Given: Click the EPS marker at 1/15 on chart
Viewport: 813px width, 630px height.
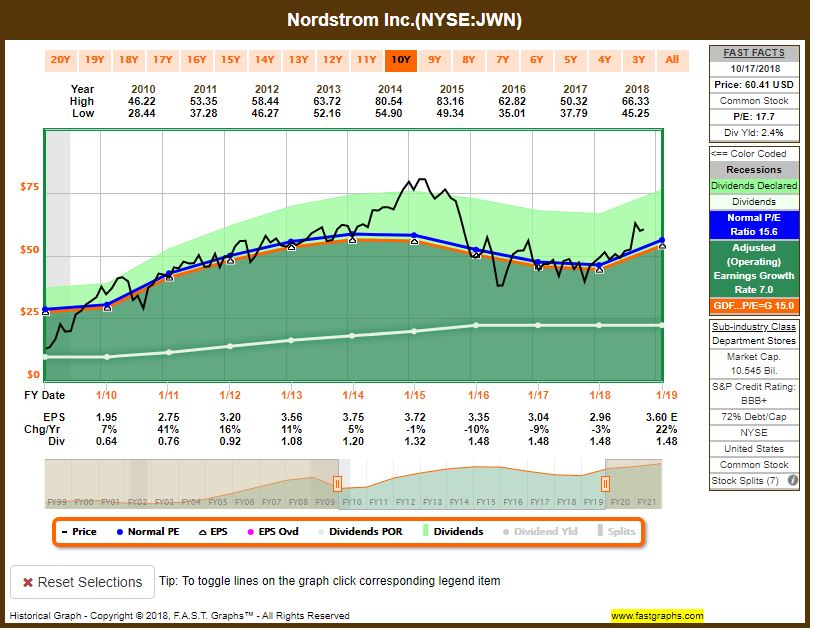Looking at the screenshot, I should (x=414, y=241).
